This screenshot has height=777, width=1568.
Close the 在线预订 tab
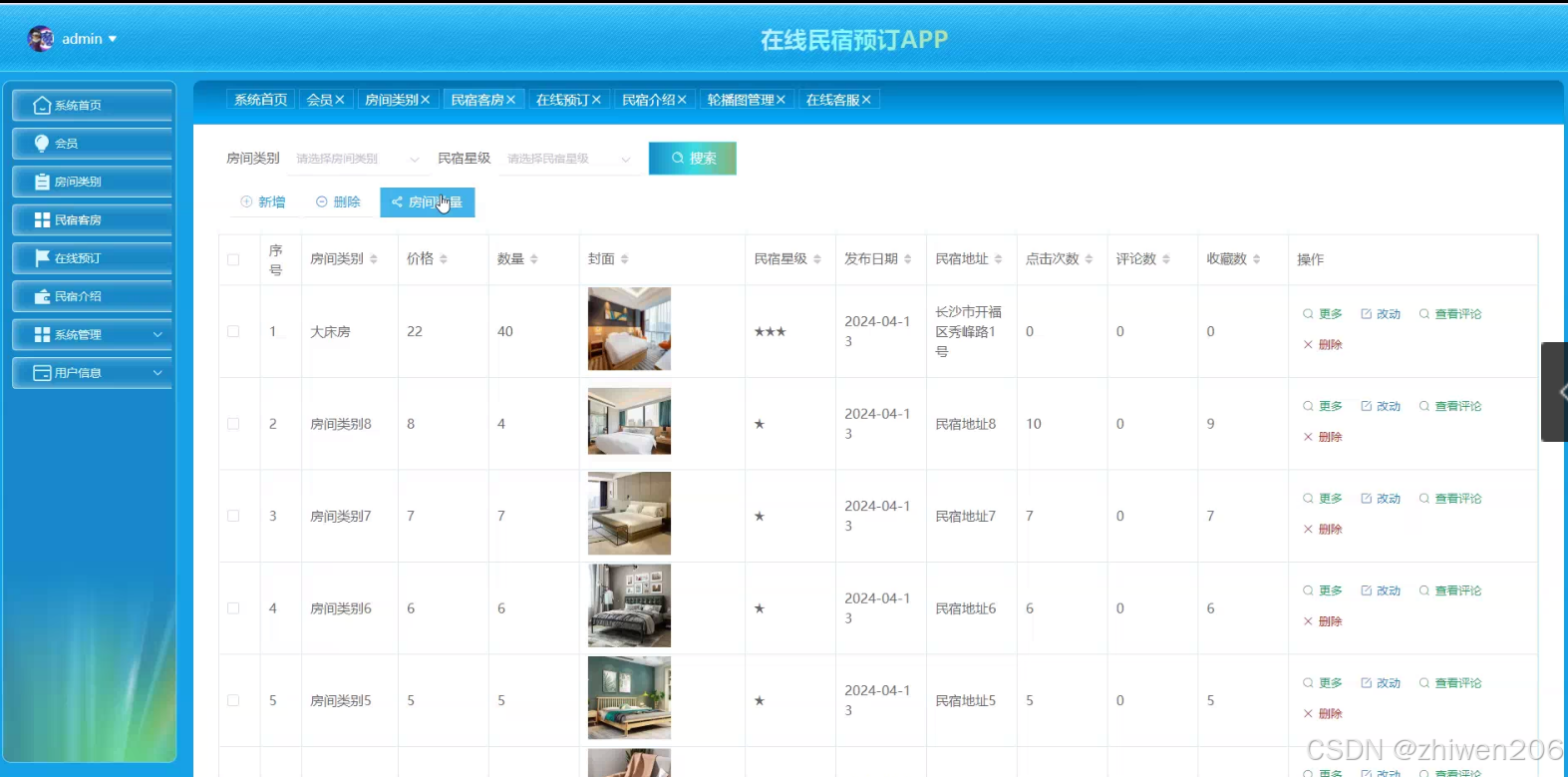pyautogui.click(x=596, y=100)
